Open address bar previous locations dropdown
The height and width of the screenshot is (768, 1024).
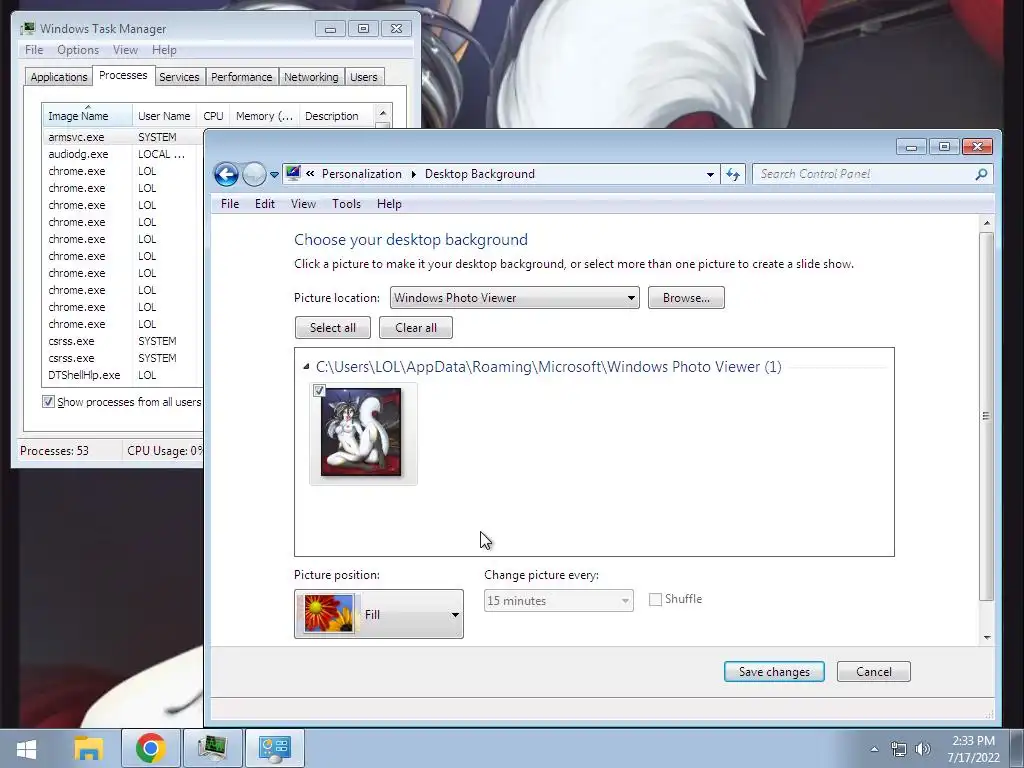click(710, 174)
